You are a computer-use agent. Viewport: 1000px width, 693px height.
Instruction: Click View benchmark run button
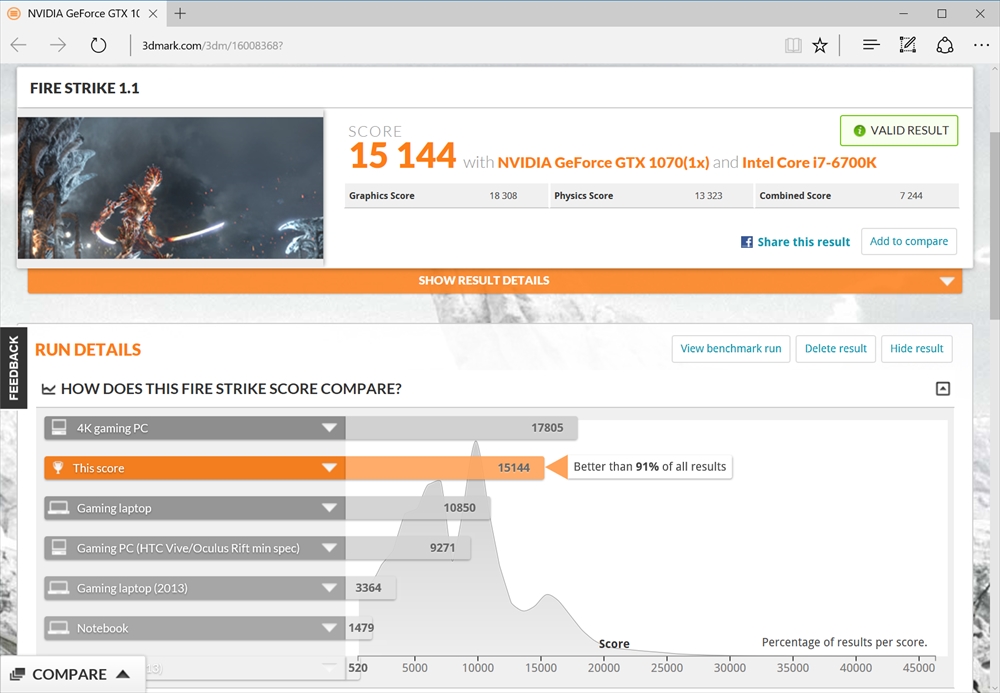tap(731, 349)
